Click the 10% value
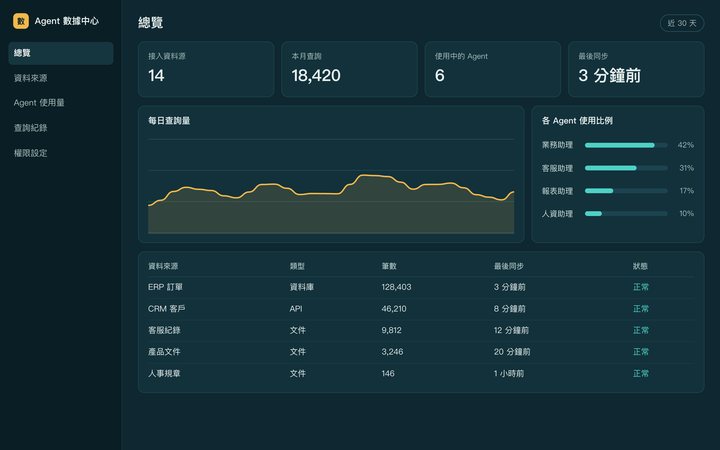 tap(686, 214)
